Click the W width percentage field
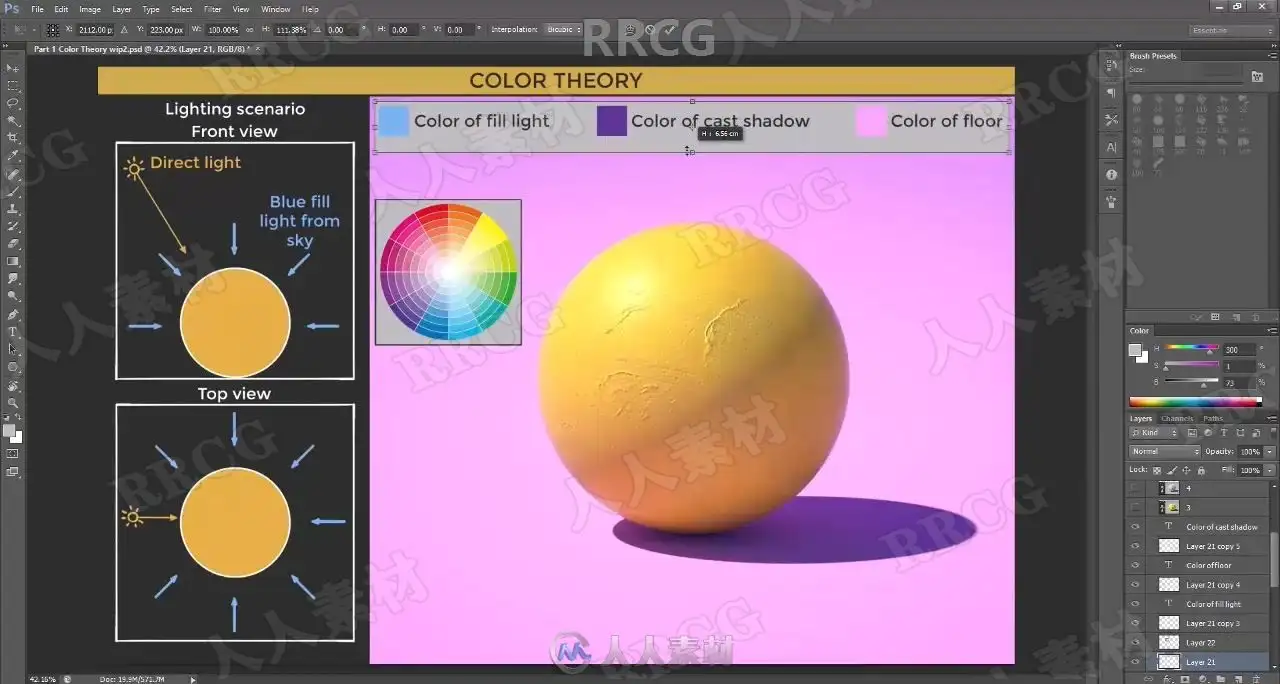This screenshot has width=1280, height=684. [225, 30]
